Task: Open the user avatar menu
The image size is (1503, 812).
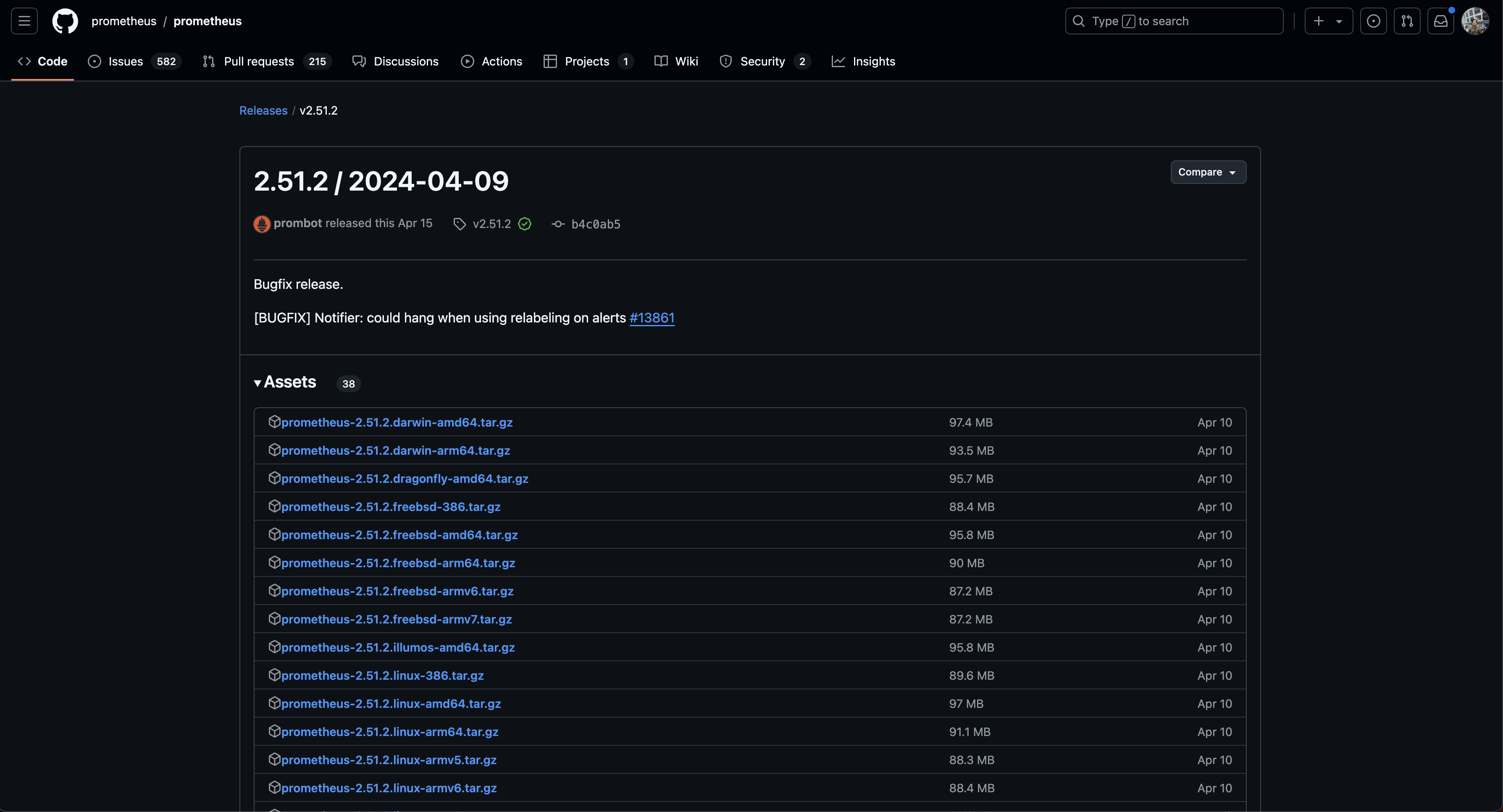Action: [1474, 21]
